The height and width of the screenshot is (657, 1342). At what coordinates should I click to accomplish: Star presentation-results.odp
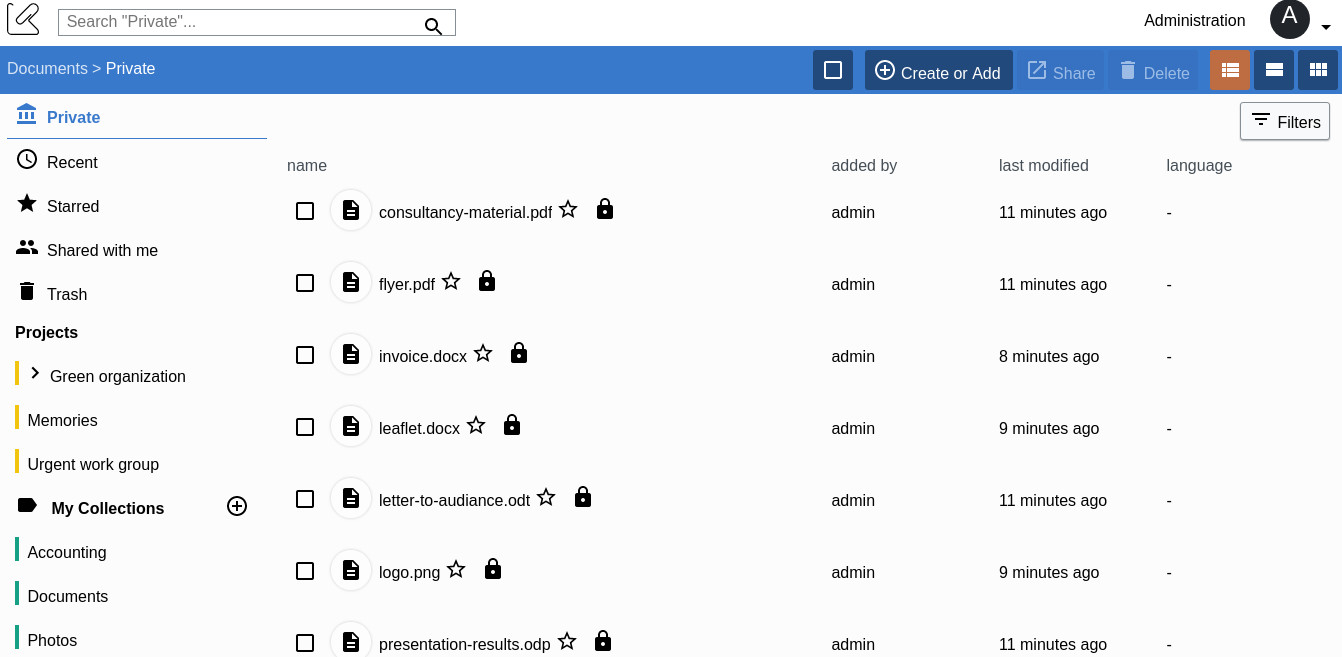coord(567,641)
